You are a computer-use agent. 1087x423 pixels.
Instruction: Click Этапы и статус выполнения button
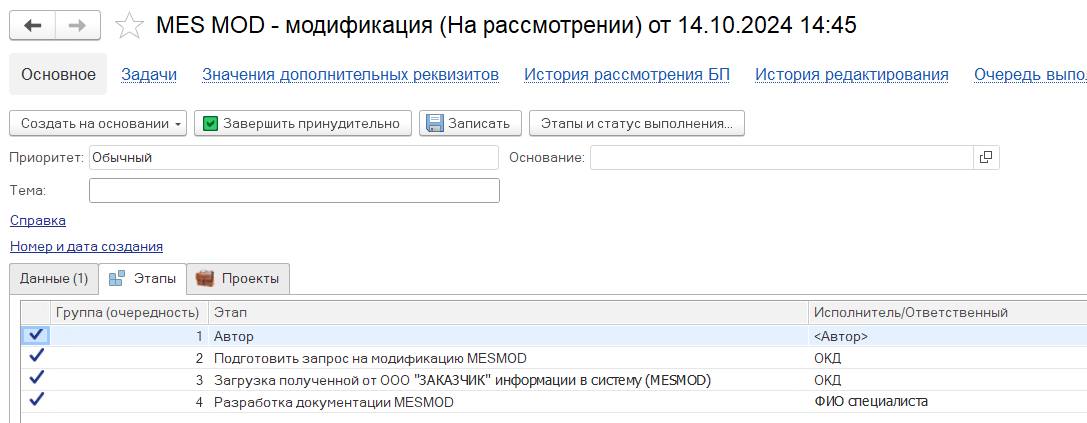(x=636, y=123)
